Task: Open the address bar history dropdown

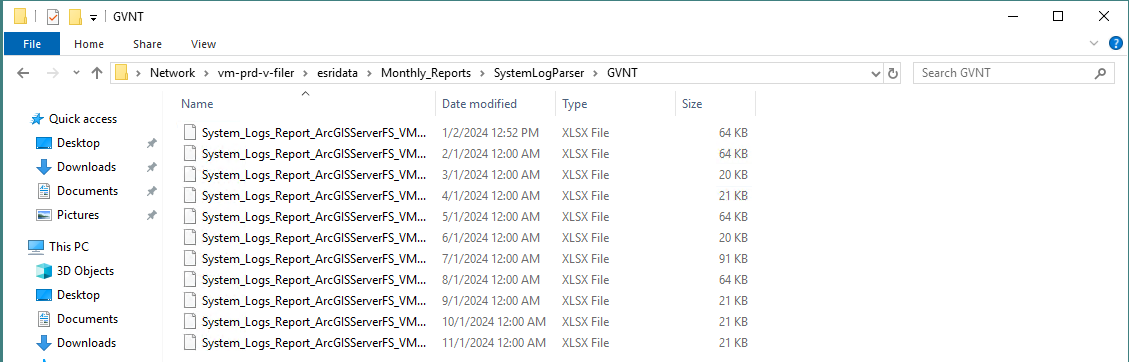Action: 876,73
